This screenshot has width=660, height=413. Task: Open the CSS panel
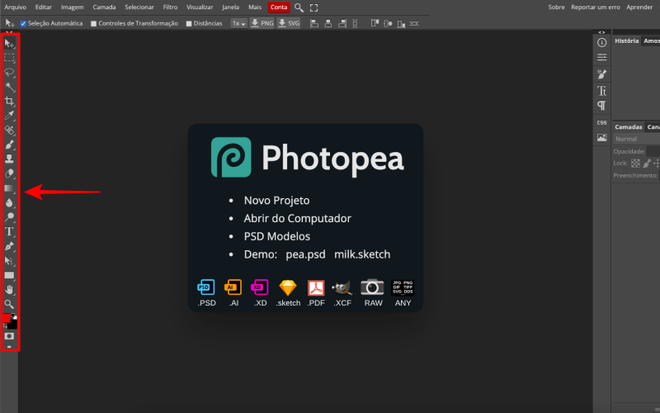[602, 123]
